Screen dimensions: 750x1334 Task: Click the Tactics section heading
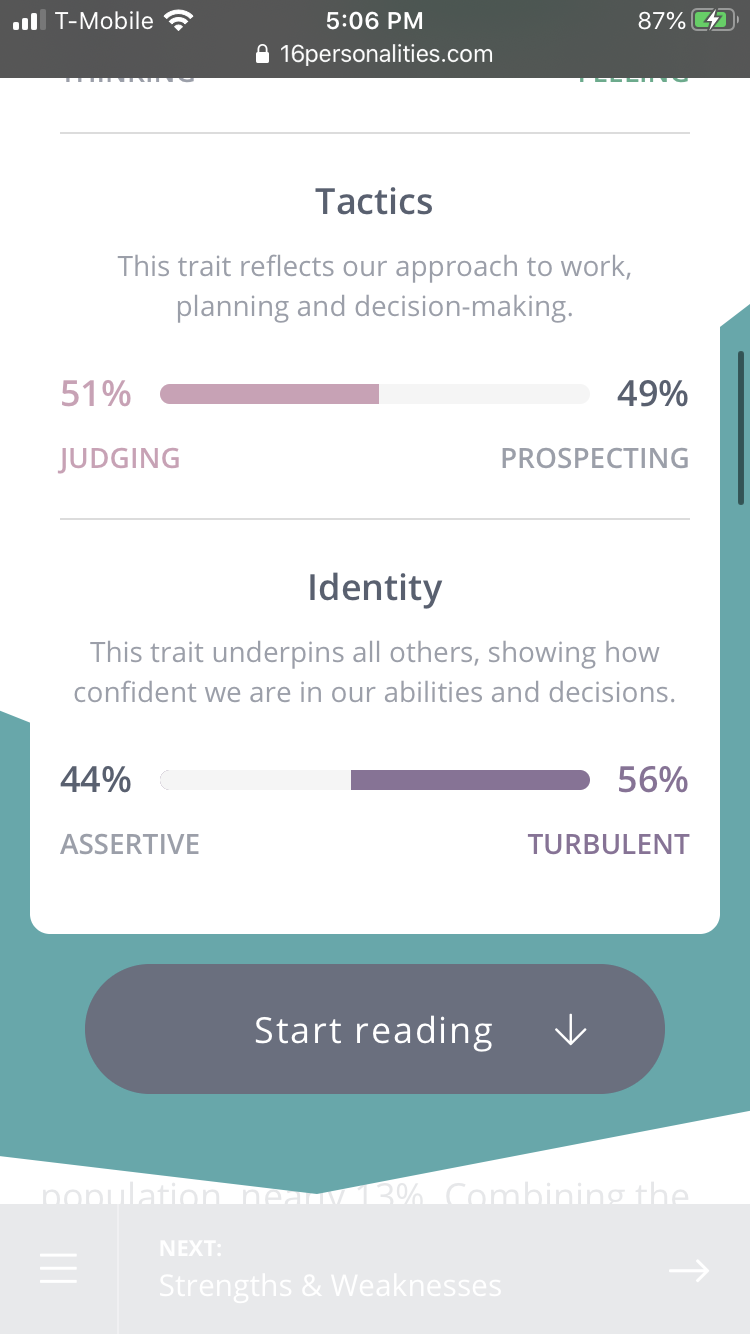(375, 201)
